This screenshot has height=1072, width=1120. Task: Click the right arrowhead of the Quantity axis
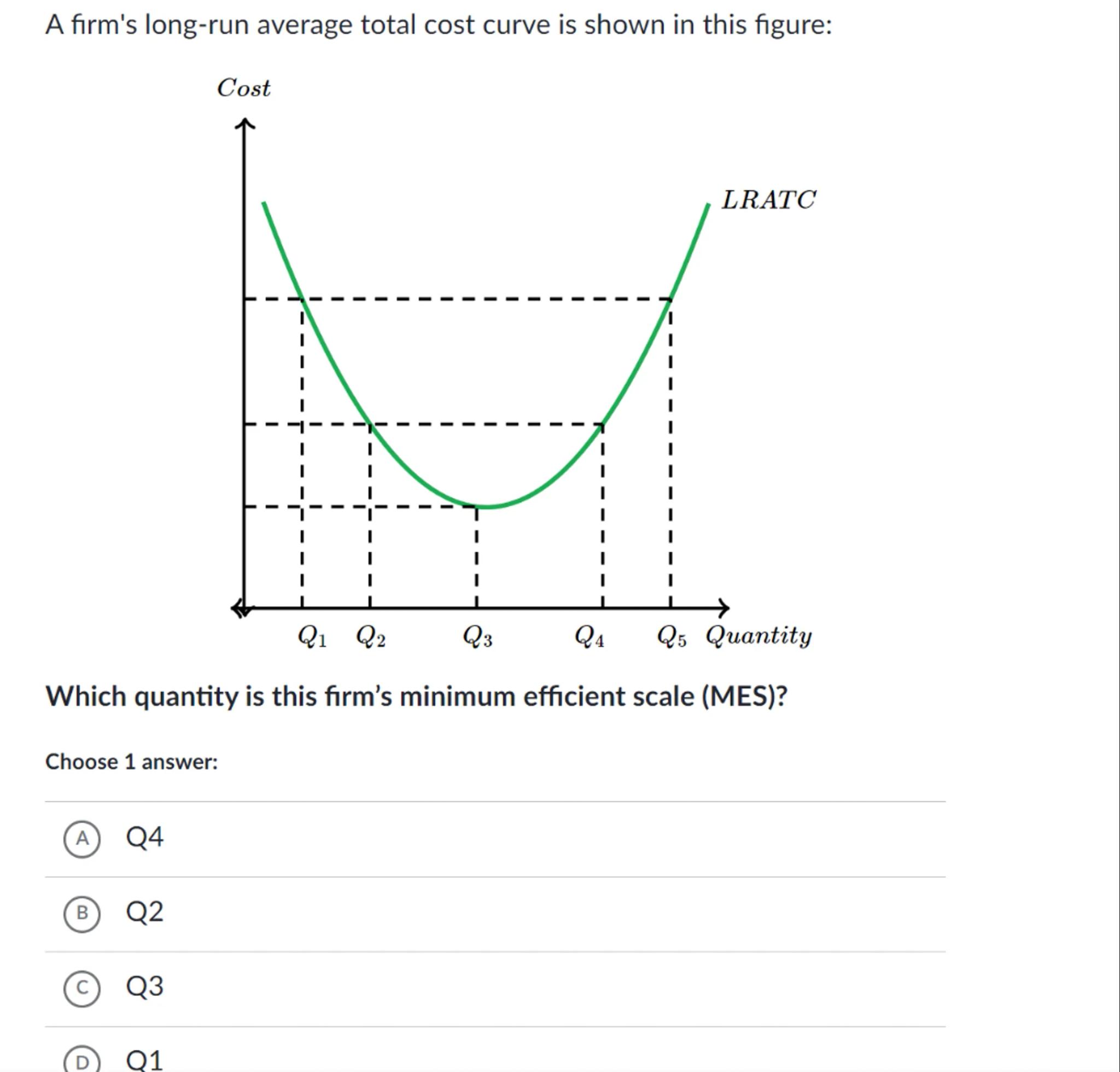coord(724,608)
